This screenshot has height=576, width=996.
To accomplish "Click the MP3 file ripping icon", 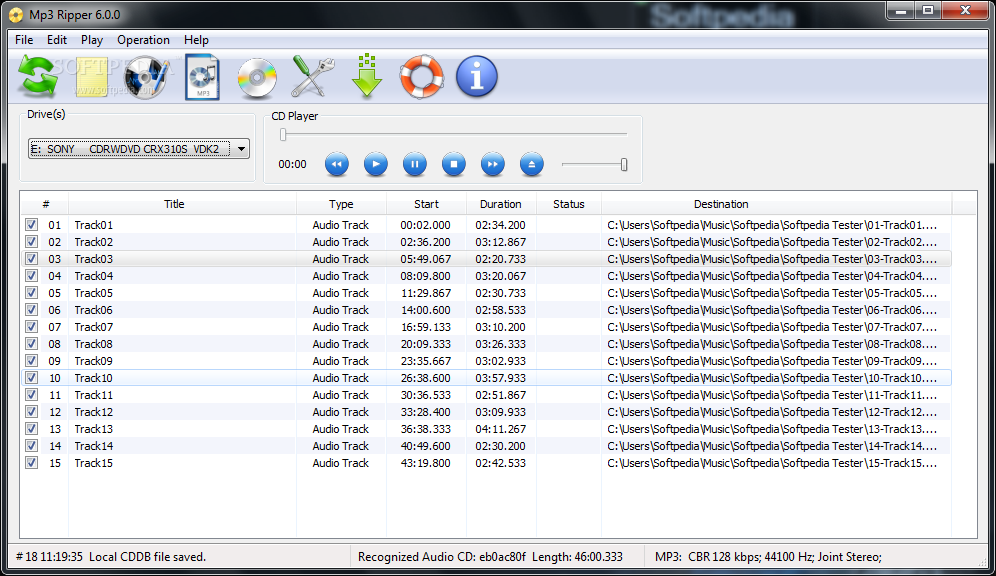I will click(x=203, y=77).
